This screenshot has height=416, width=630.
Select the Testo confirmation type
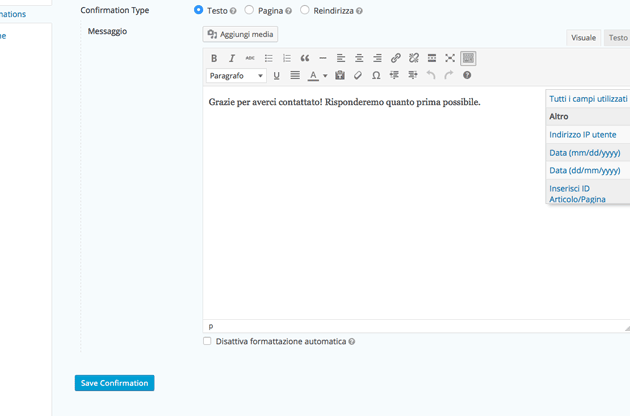coord(198,10)
